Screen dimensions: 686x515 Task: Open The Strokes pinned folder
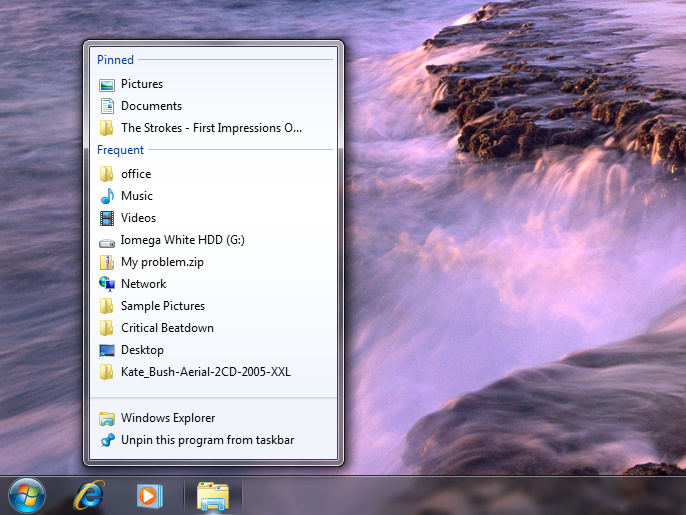pos(210,128)
